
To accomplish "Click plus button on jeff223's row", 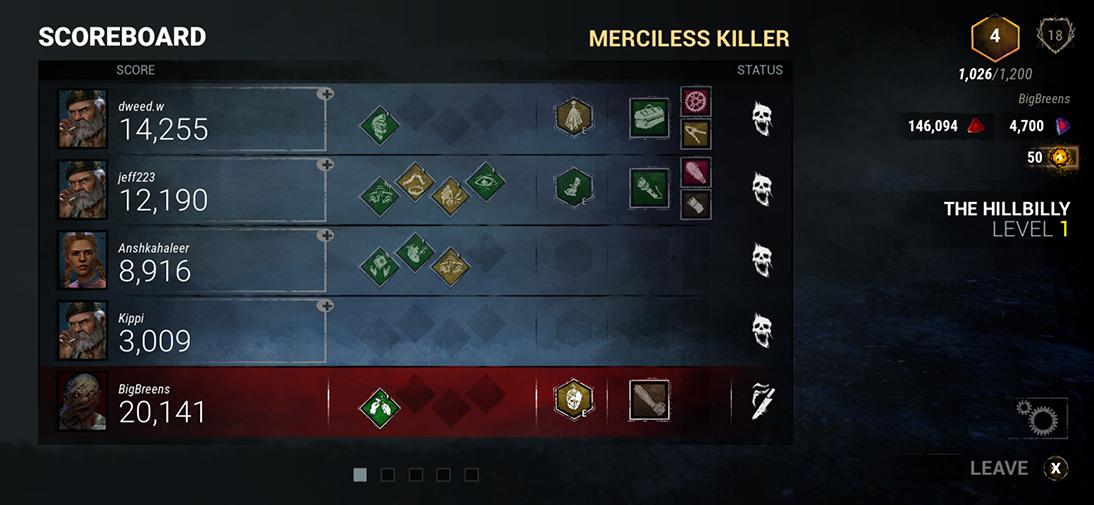I will (325, 165).
